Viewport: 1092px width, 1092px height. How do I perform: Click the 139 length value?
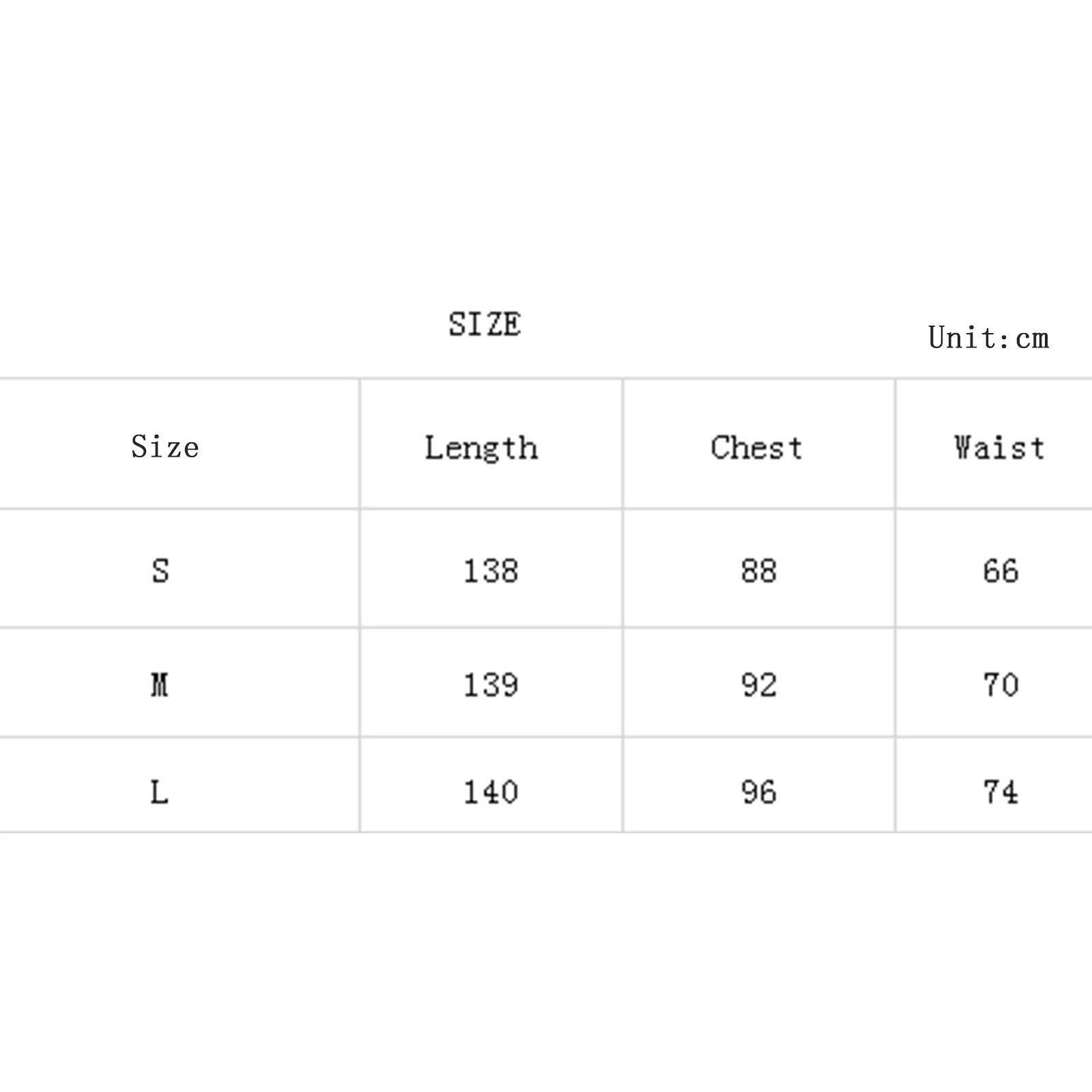pyautogui.click(x=491, y=685)
